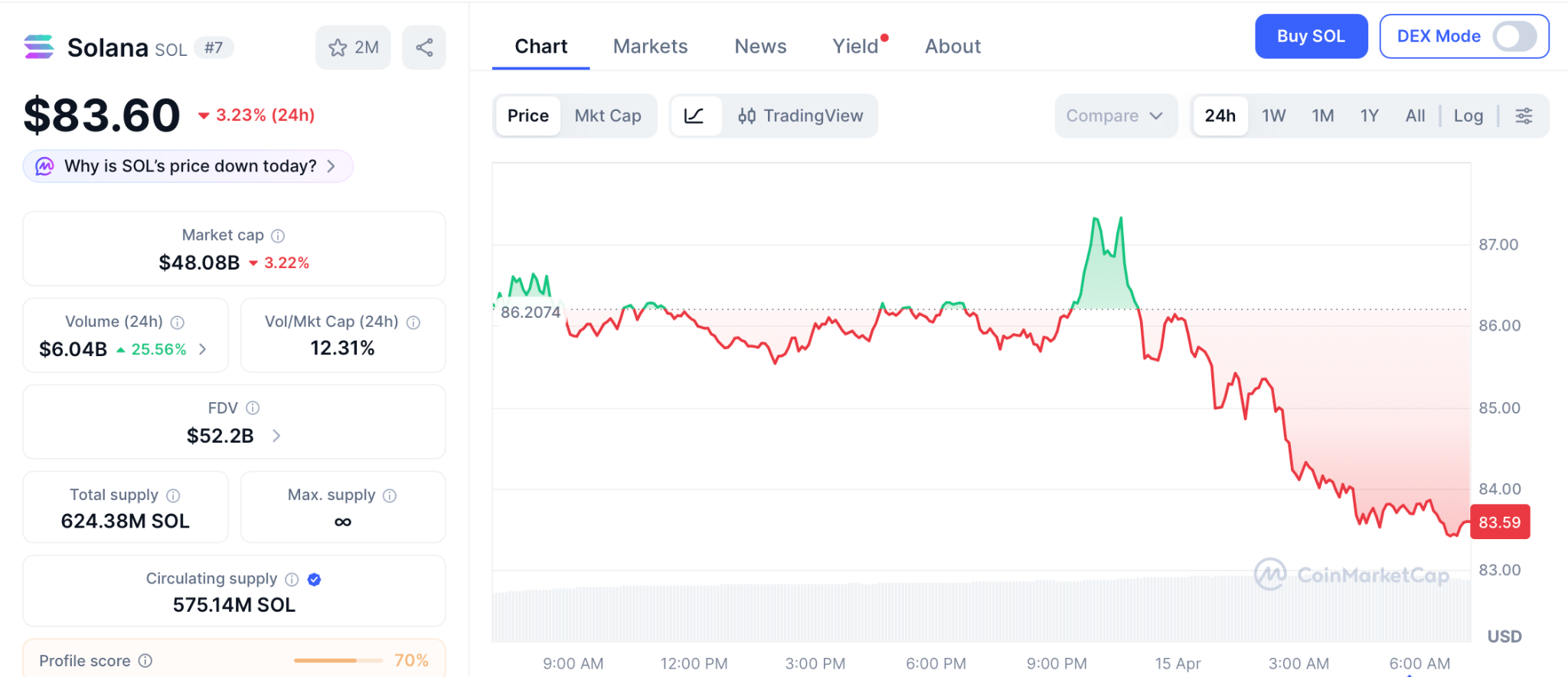Click the Profile score progress bar
This screenshot has width=1568, height=677.
click(x=338, y=660)
